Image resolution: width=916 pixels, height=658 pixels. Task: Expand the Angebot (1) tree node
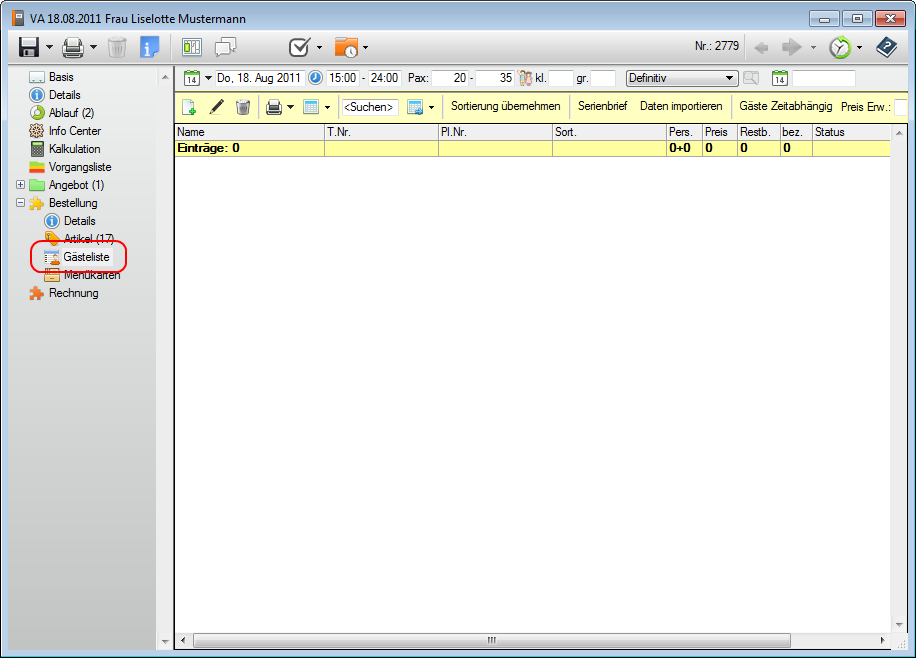coord(21,185)
